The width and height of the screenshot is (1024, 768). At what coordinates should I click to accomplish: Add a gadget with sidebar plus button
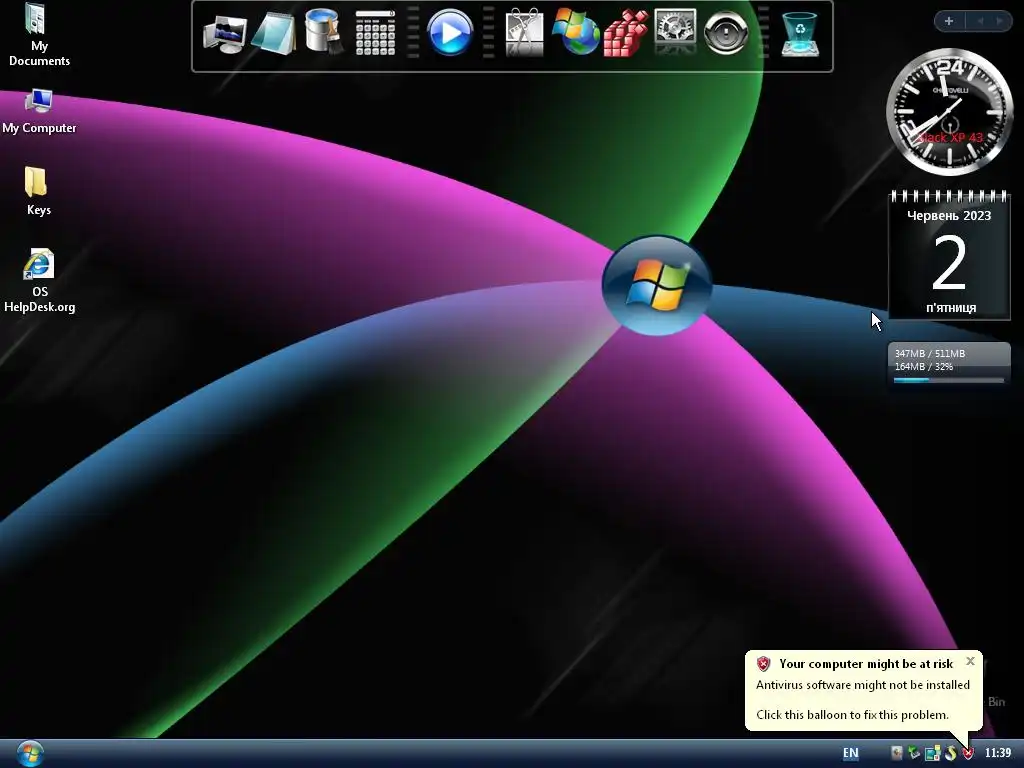(x=949, y=21)
